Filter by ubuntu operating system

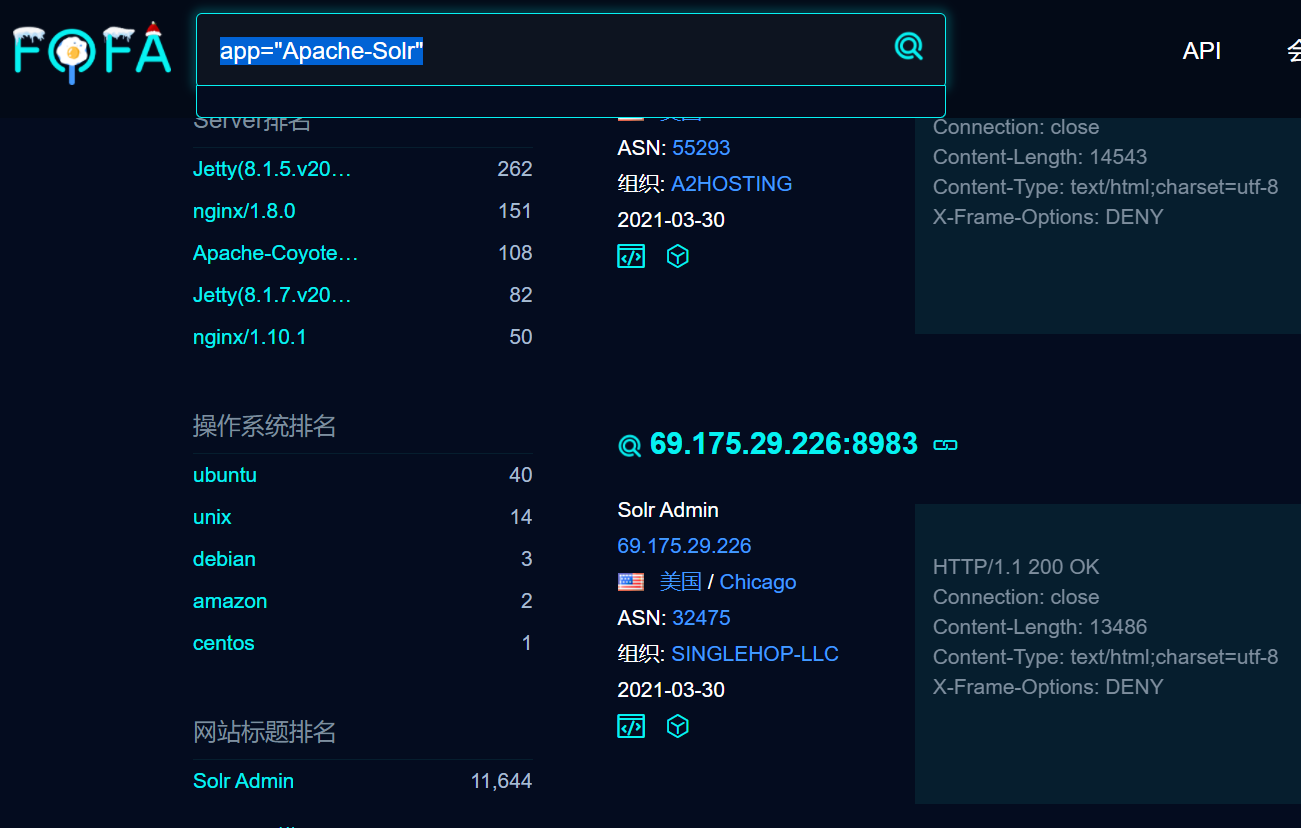point(225,475)
